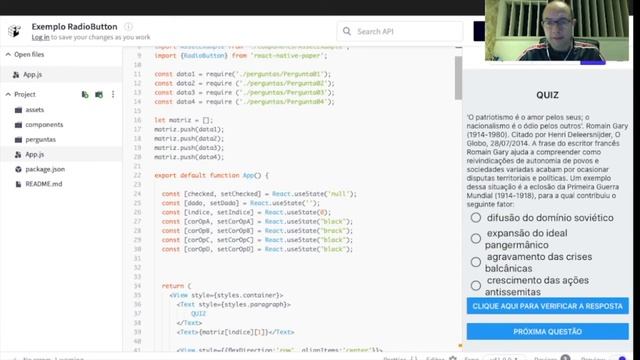Select 'agravamento das crises balcânicas' radio button
This screenshot has width=640, height=360.
click(x=476, y=262)
